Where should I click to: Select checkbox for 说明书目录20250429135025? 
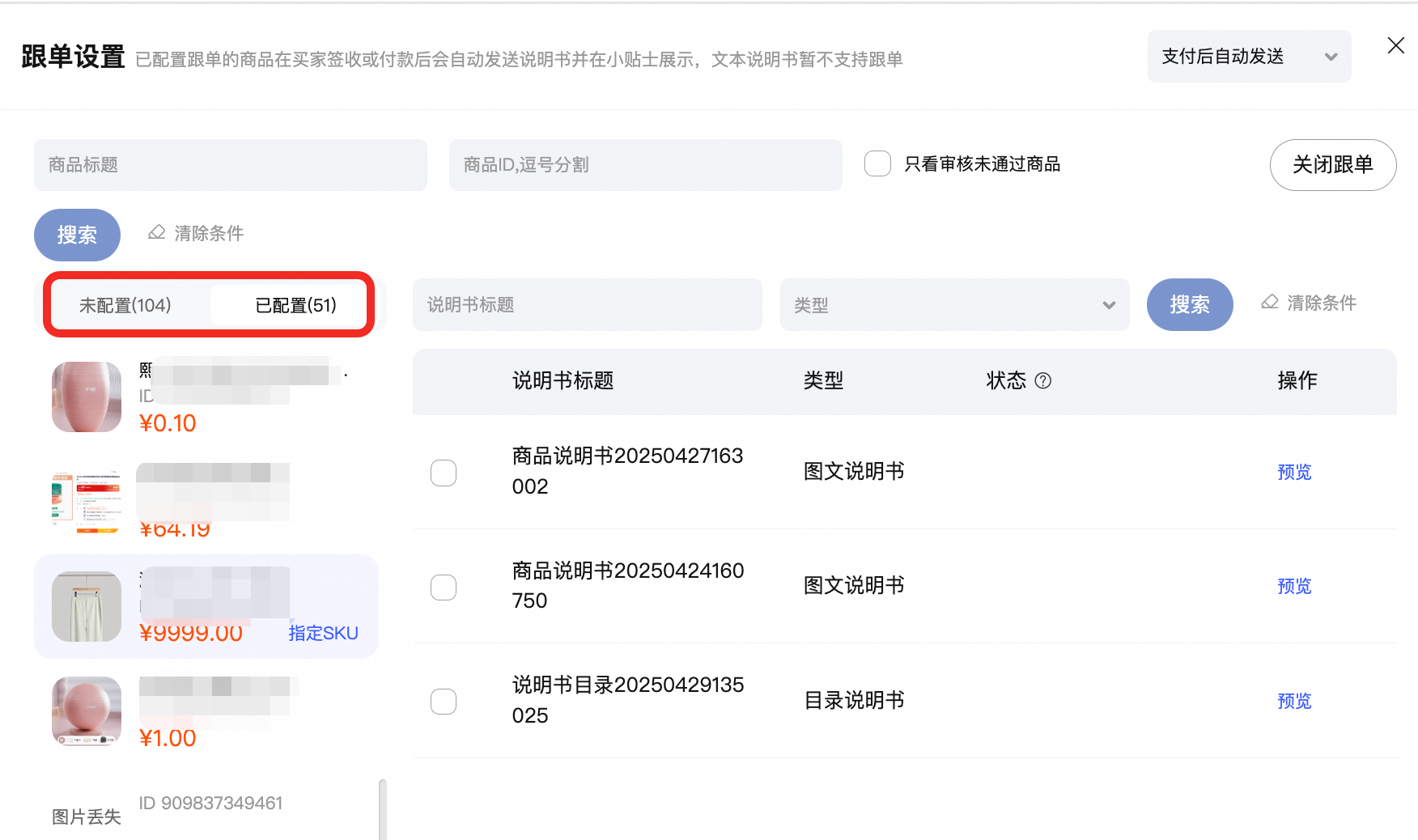click(444, 701)
